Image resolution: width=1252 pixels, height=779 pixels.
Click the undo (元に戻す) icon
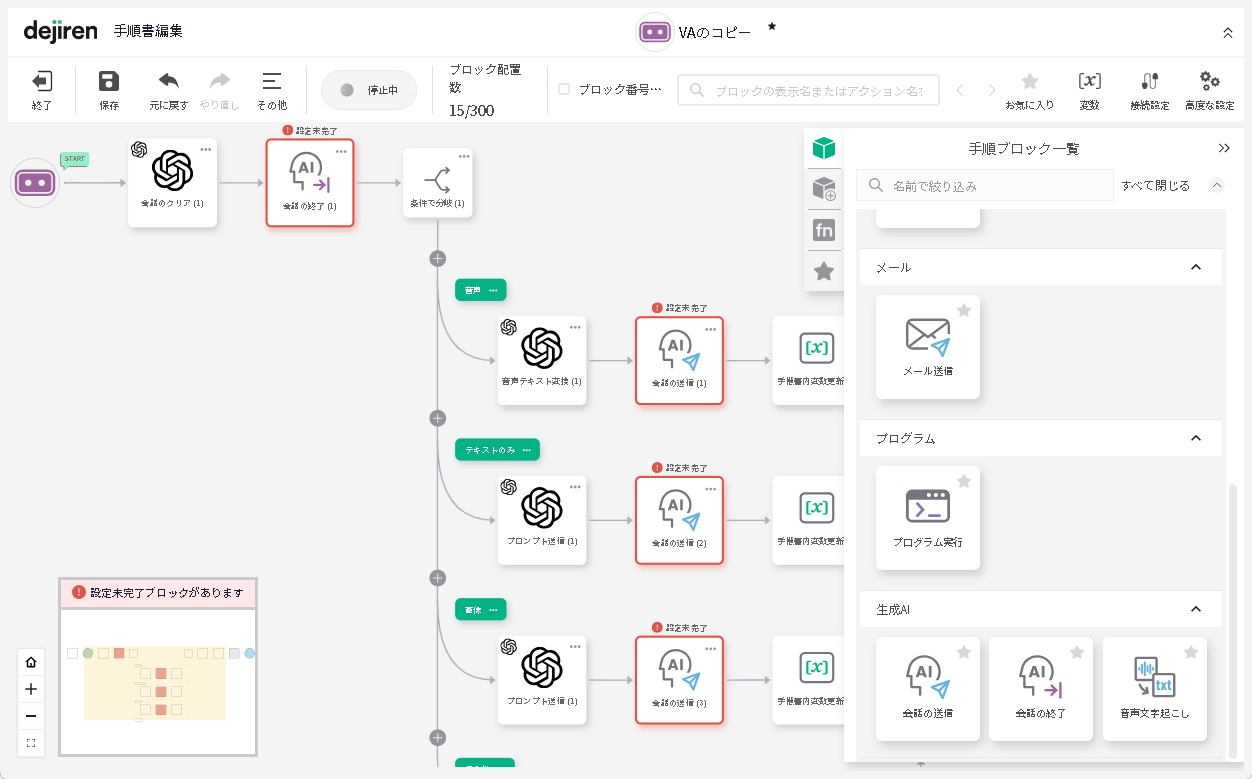[x=169, y=82]
